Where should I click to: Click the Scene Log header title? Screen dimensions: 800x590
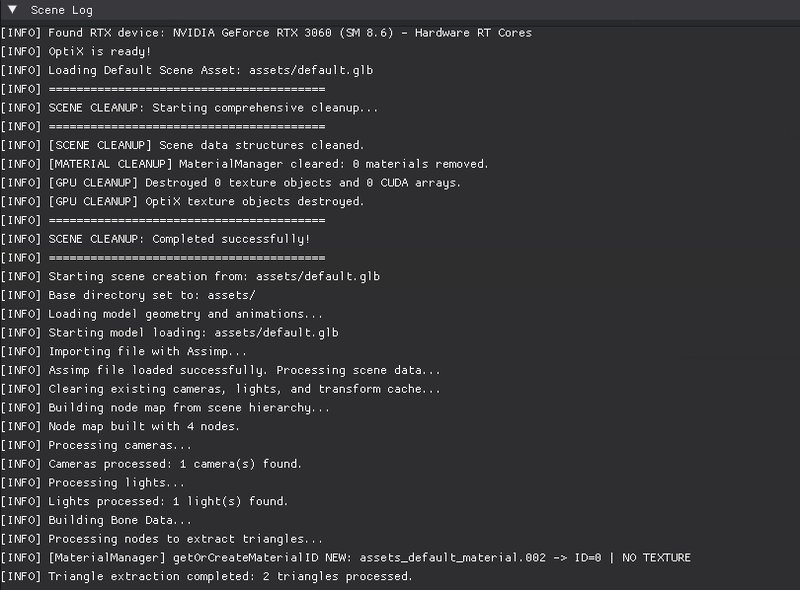(62, 9)
